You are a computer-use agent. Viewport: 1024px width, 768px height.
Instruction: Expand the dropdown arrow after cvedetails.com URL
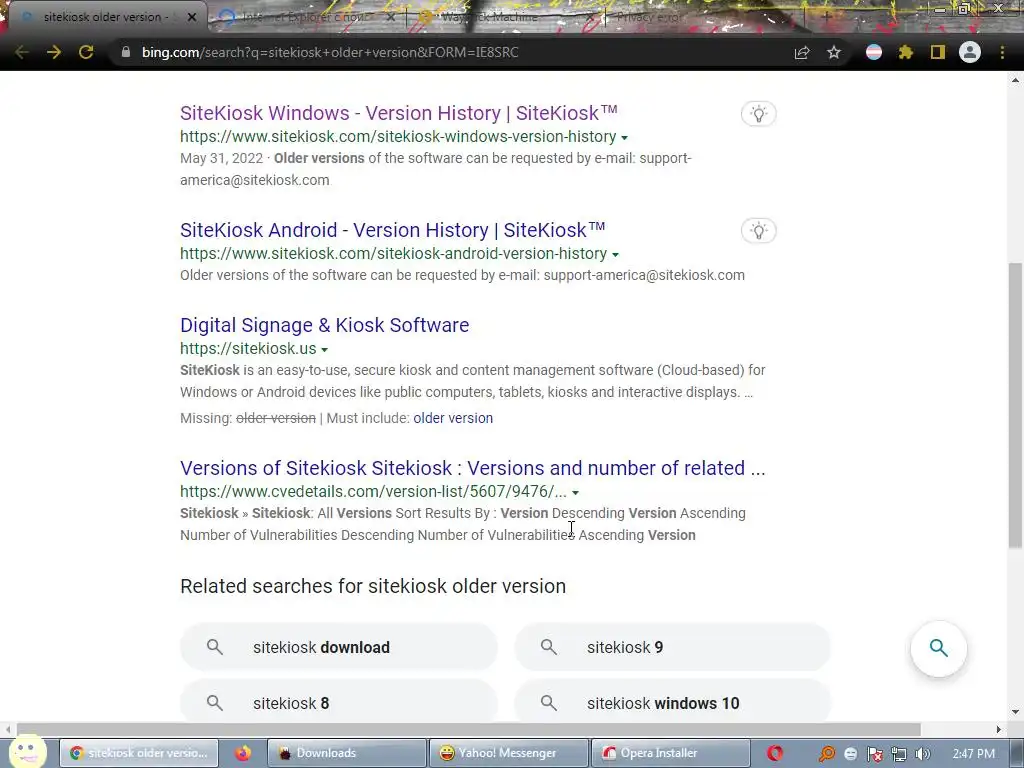click(575, 492)
